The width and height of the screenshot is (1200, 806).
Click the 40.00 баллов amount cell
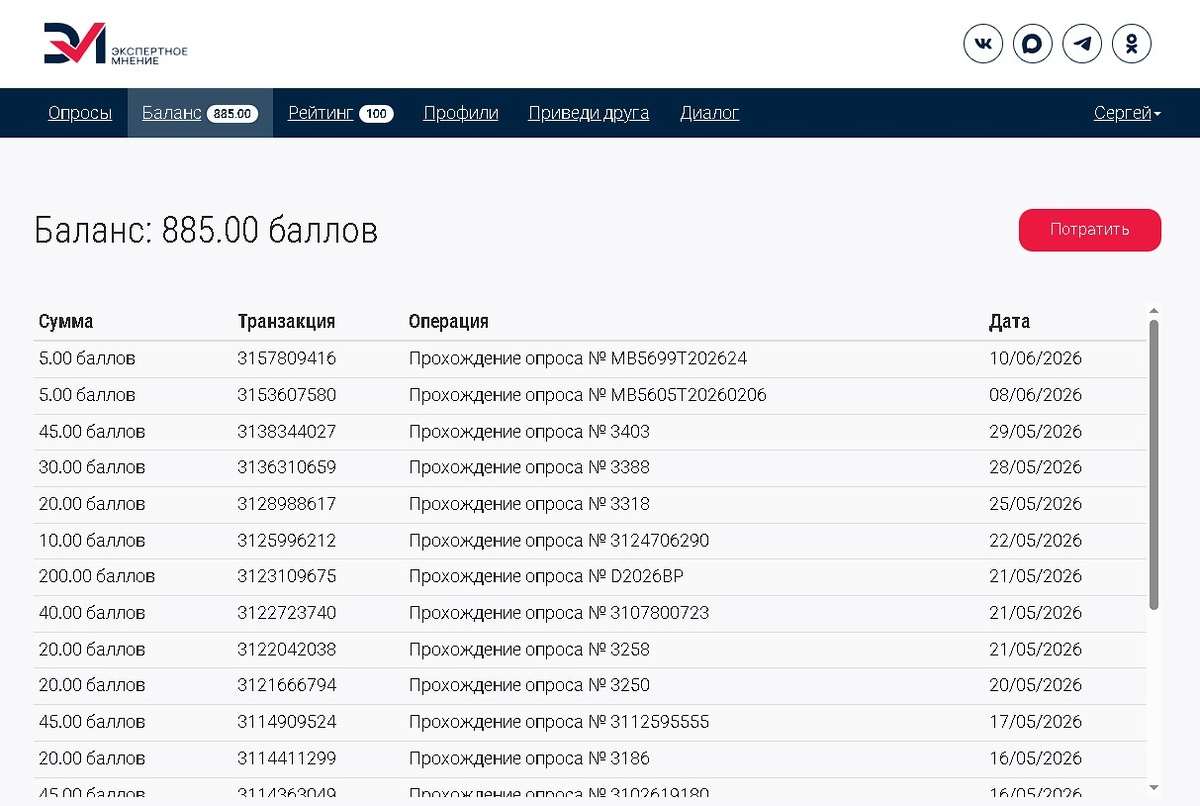pos(92,612)
